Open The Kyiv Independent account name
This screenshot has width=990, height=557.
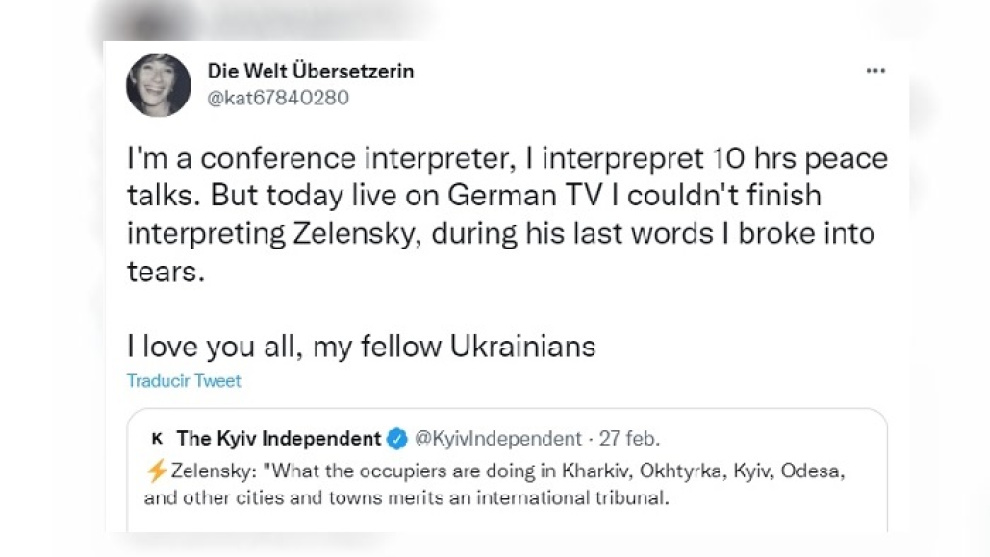point(278,438)
